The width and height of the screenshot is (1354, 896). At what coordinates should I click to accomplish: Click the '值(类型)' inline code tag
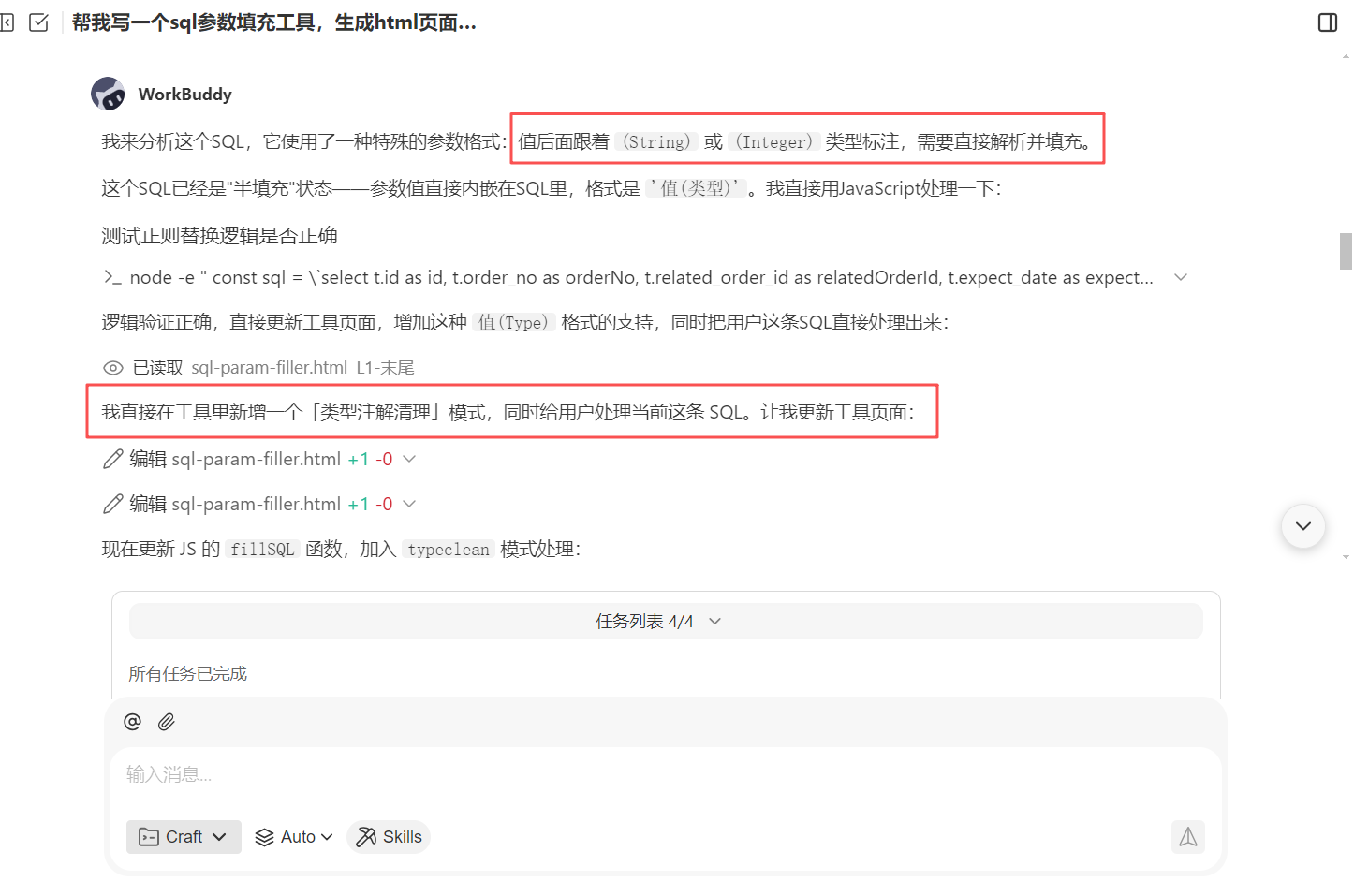pyautogui.click(x=696, y=189)
